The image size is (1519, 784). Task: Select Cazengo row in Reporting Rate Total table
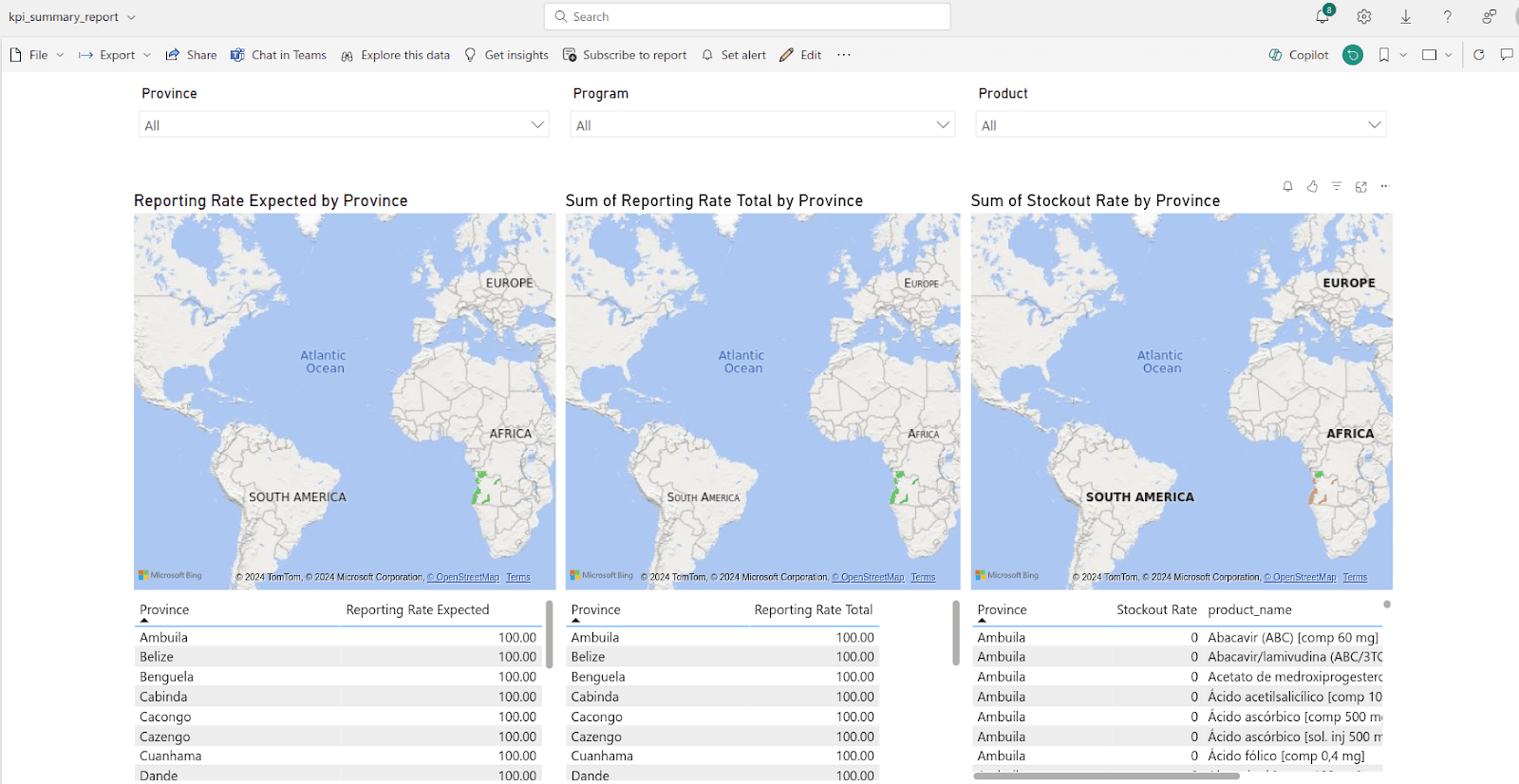722,737
